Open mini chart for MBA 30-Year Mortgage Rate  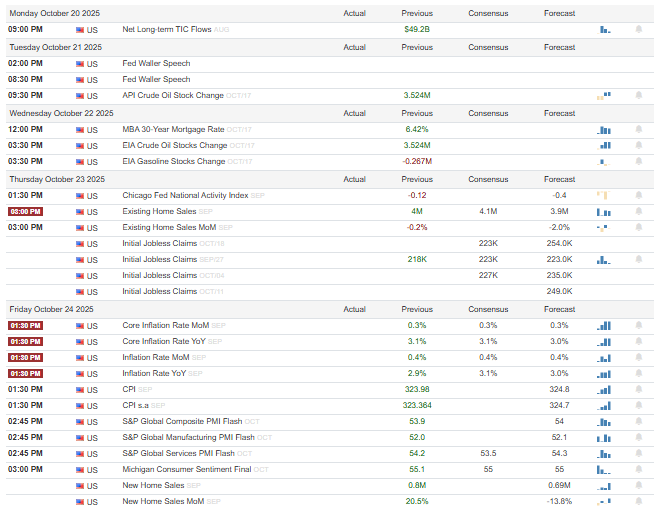click(x=604, y=130)
